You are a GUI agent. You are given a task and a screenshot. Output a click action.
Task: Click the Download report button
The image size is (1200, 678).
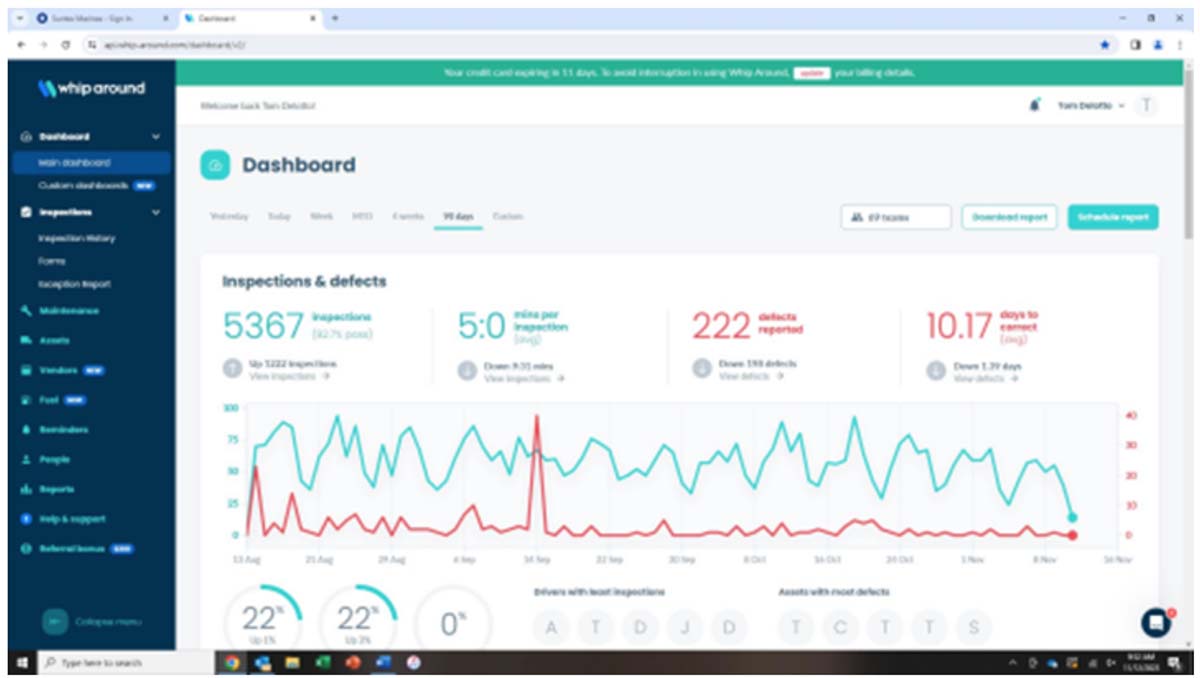tap(1009, 217)
